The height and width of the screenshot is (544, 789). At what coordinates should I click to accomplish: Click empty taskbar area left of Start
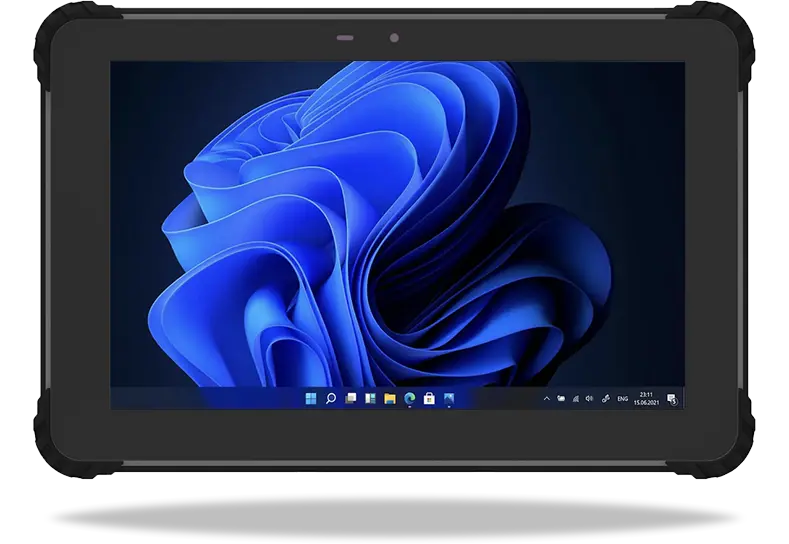(x=200, y=399)
